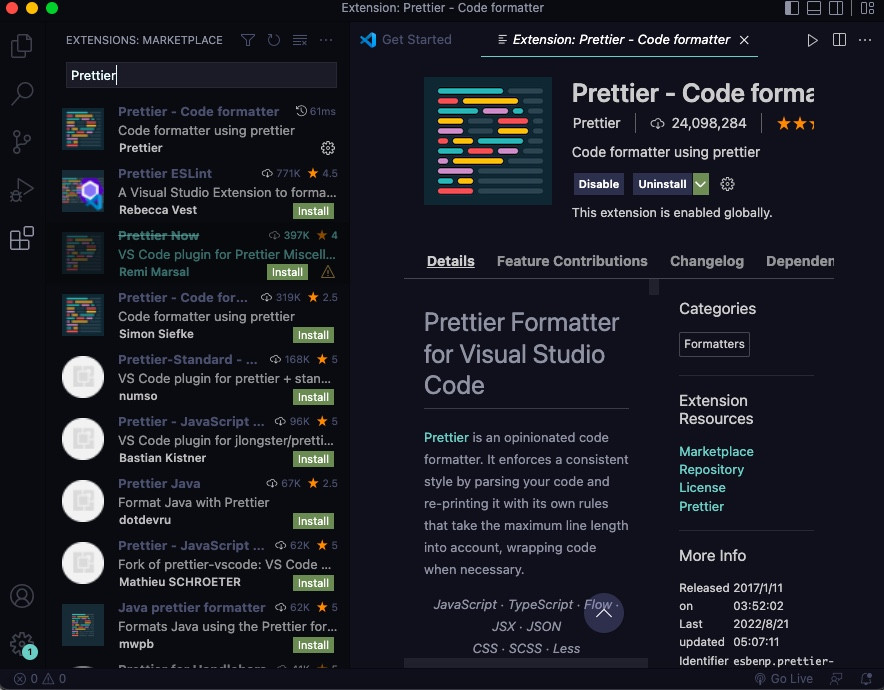Toggle the bottom panel from title bar
The height and width of the screenshot is (690, 884).
click(814, 8)
